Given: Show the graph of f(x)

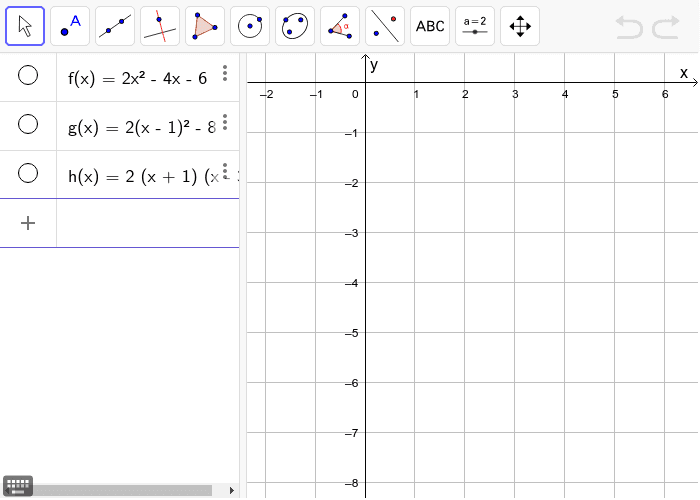Looking at the screenshot, I should coord(28,75).
